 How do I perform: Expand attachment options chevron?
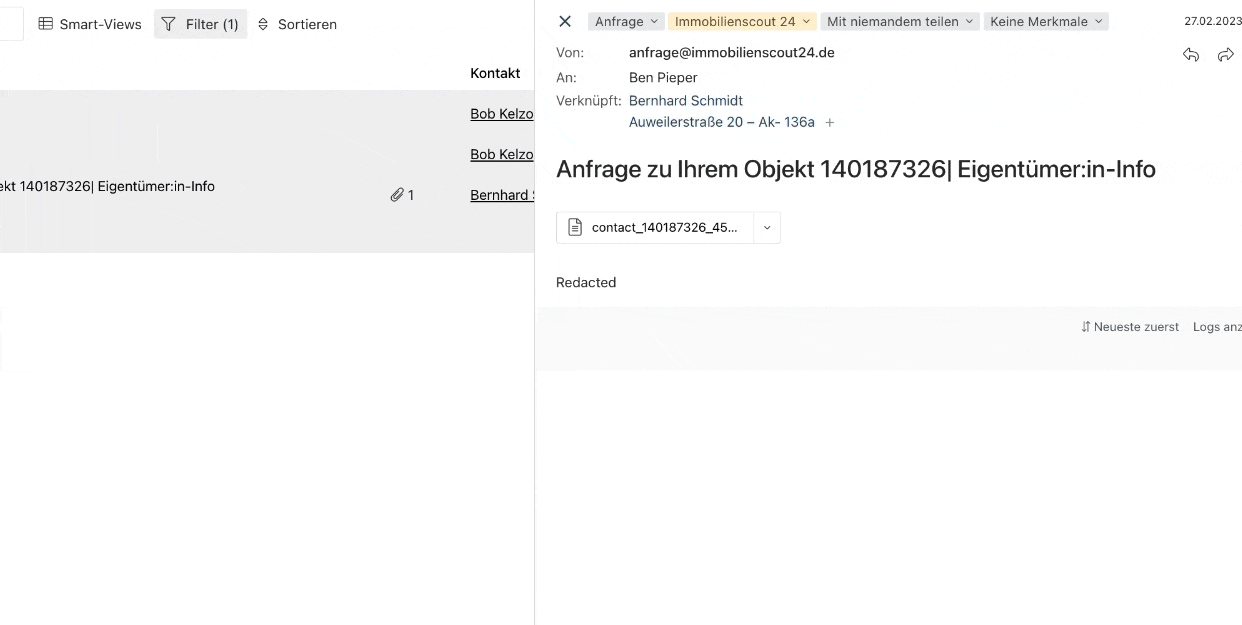tap(767, 227)
